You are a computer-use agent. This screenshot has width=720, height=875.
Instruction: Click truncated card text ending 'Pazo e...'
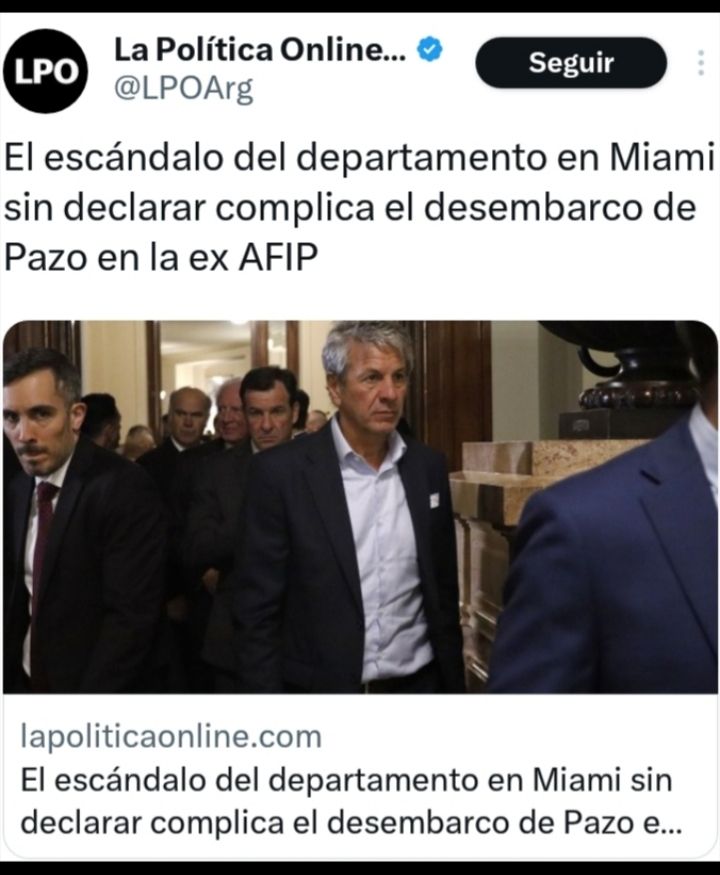(x=351, y=823)
